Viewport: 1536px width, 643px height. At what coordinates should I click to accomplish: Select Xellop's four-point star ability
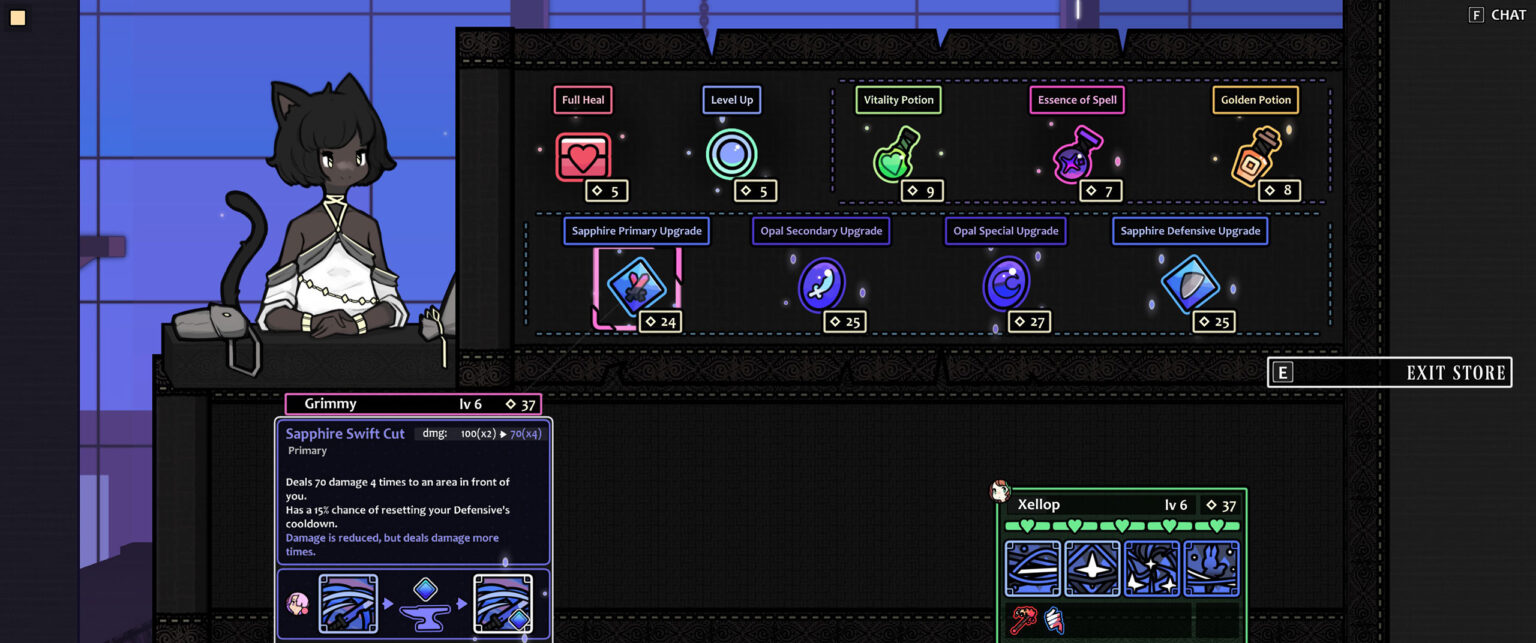tap(1092, 569)
